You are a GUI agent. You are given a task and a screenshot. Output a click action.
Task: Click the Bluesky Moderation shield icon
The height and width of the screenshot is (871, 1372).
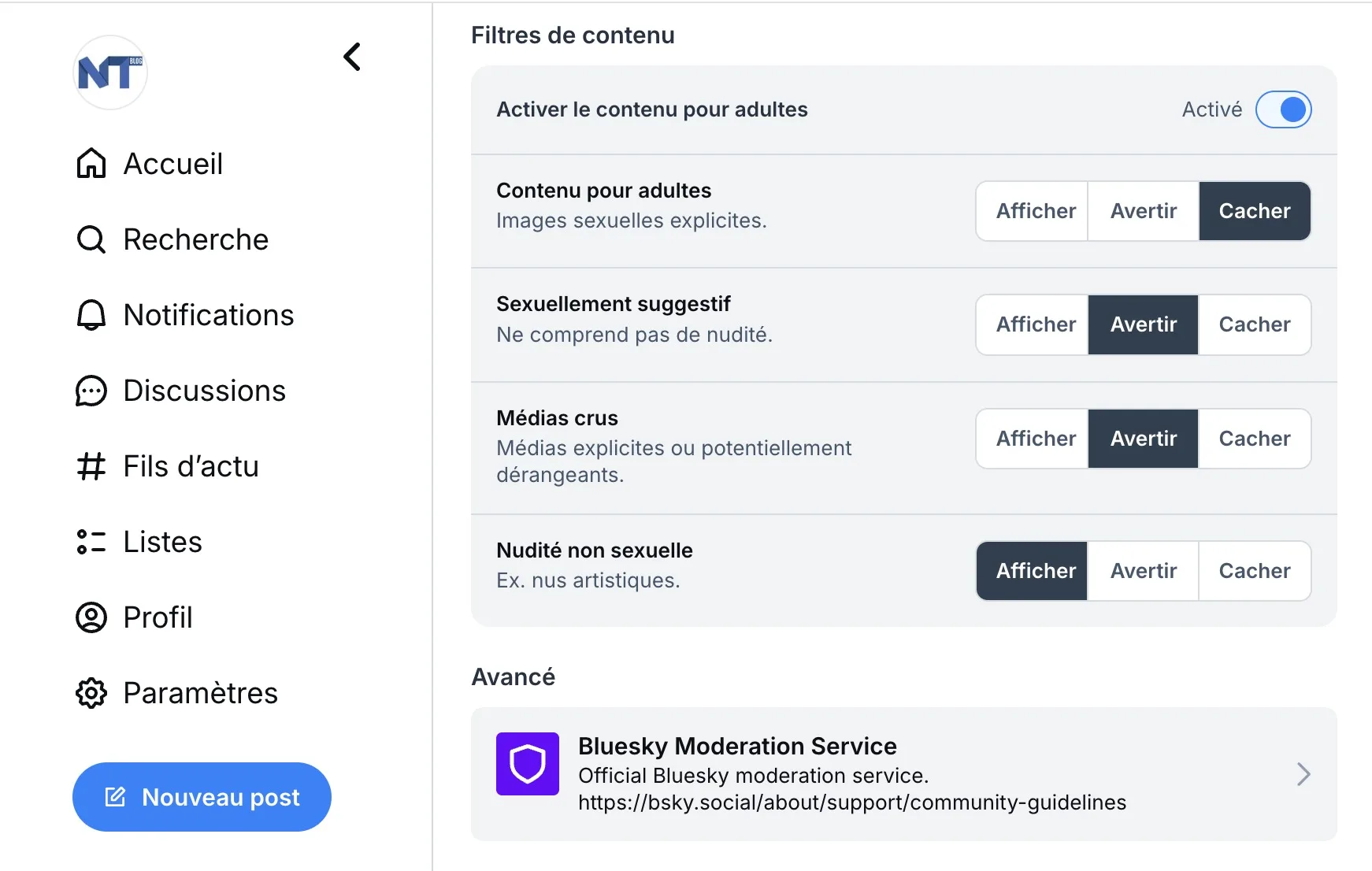point(528,764)
